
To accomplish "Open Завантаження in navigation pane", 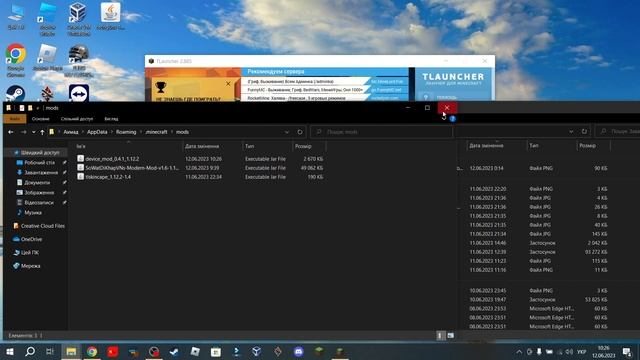I will click(x=40, y=172).
